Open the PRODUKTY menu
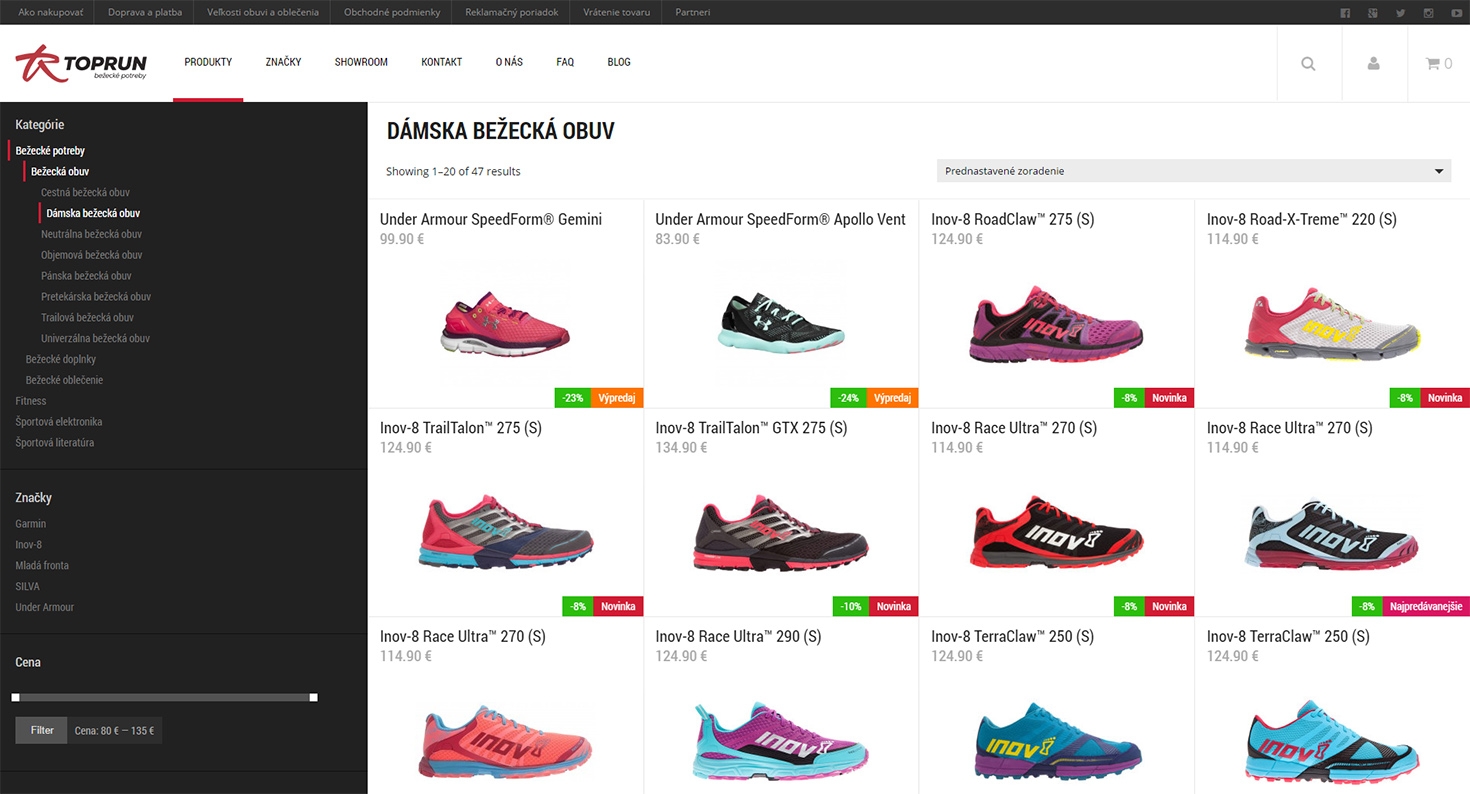 (x=208, y=62)
